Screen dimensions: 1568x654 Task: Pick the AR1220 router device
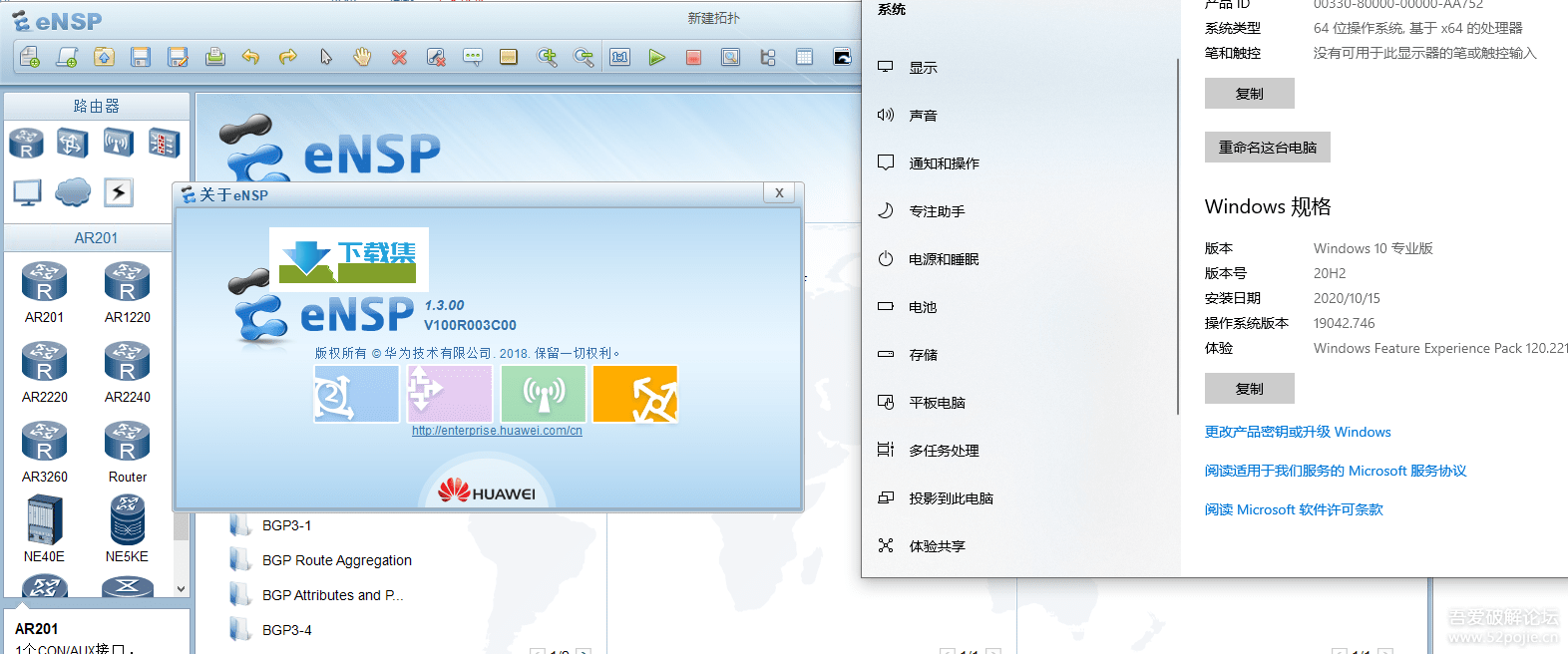coord(128,292)
